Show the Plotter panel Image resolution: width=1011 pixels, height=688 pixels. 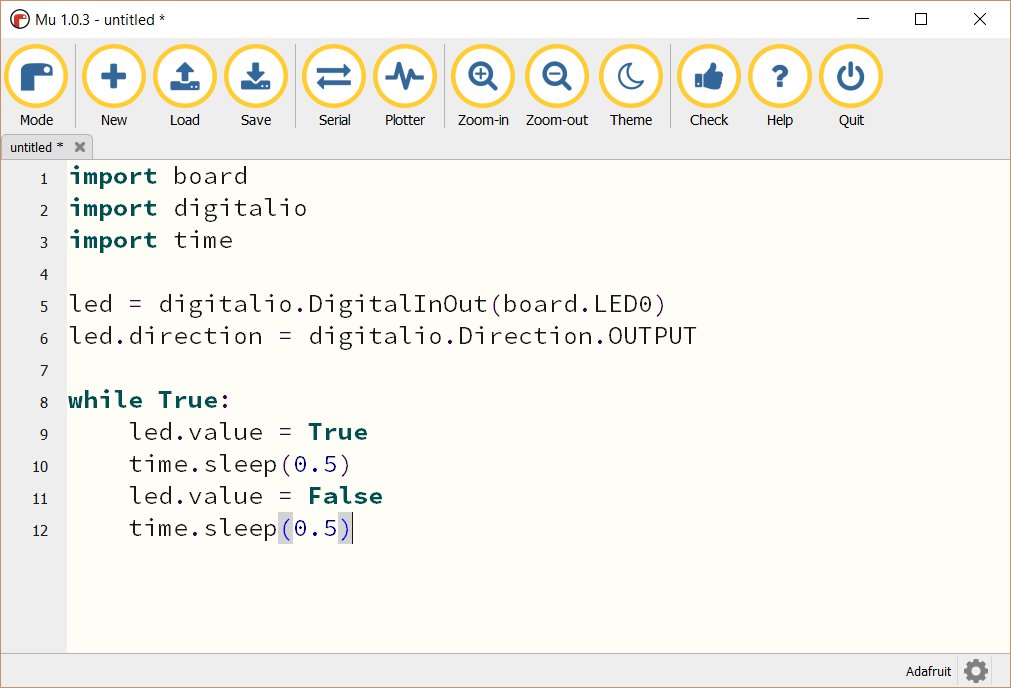pyautogui.click(x=405, y=78)
